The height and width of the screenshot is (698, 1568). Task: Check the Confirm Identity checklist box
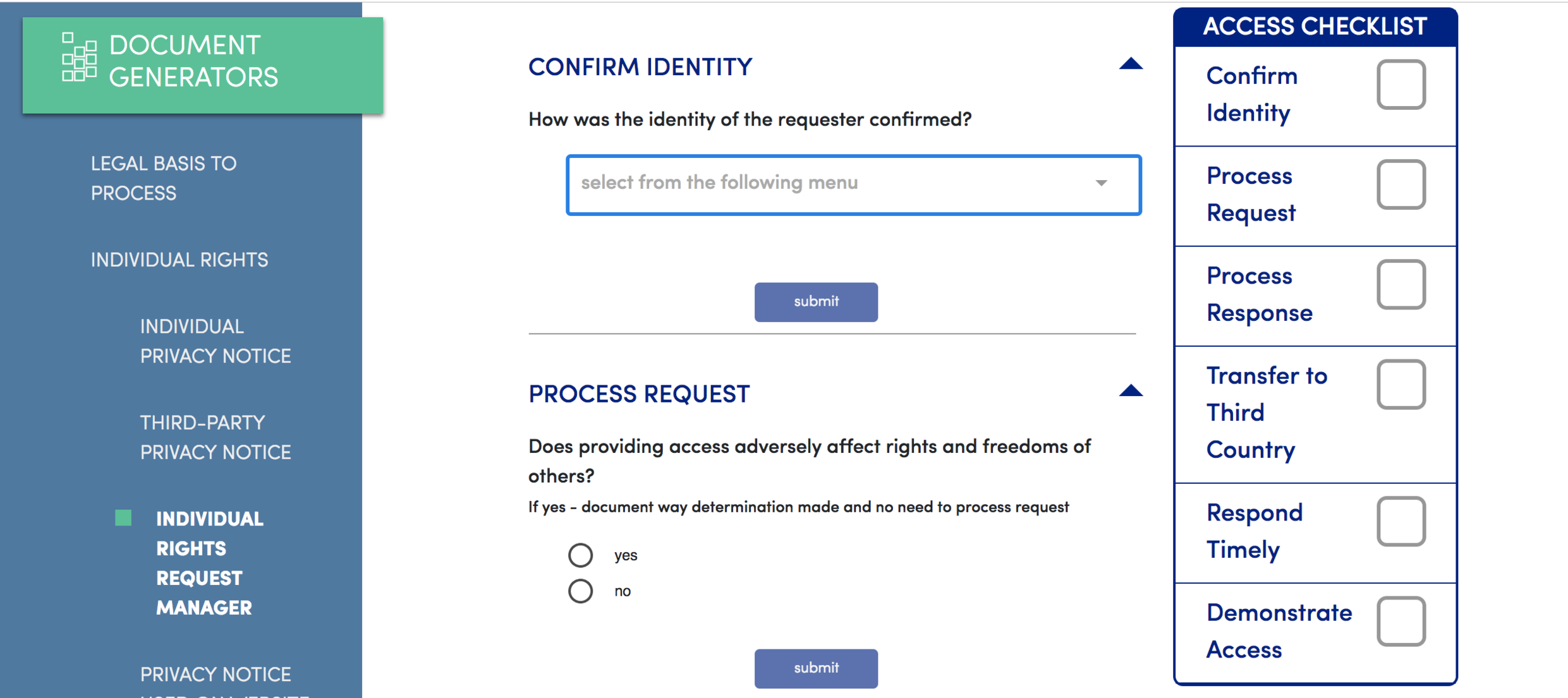point(1401,85)
